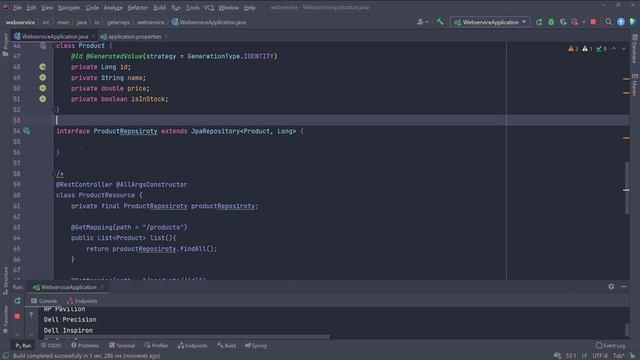The image size is (640, 360).
Task: Click the webservice breadcrumb root
Action: tap(20, 22)
